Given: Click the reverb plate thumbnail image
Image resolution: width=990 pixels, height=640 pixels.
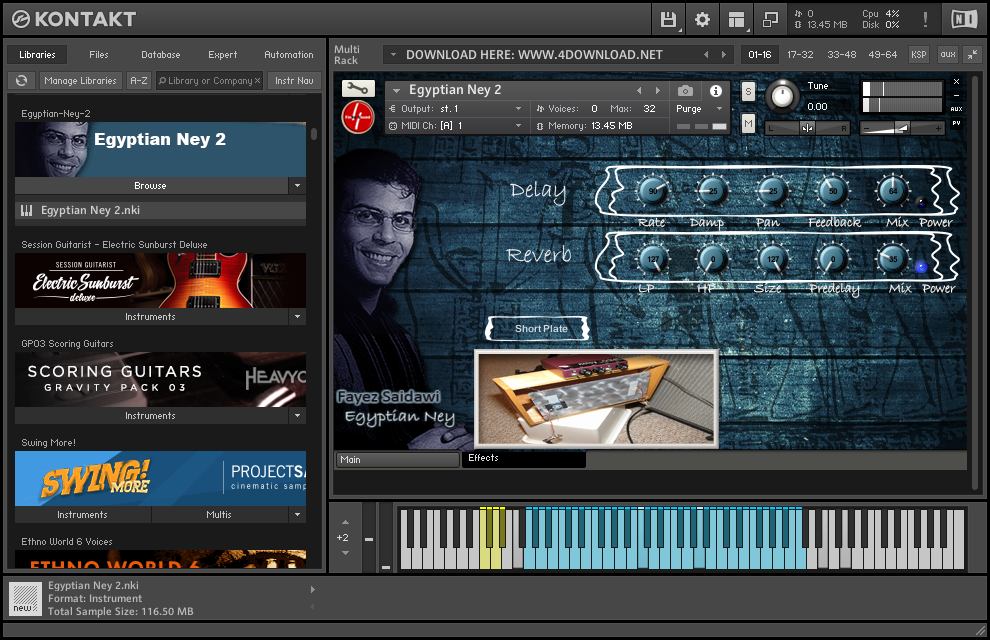Looking at the screenshot, I should tap(596, 399).
